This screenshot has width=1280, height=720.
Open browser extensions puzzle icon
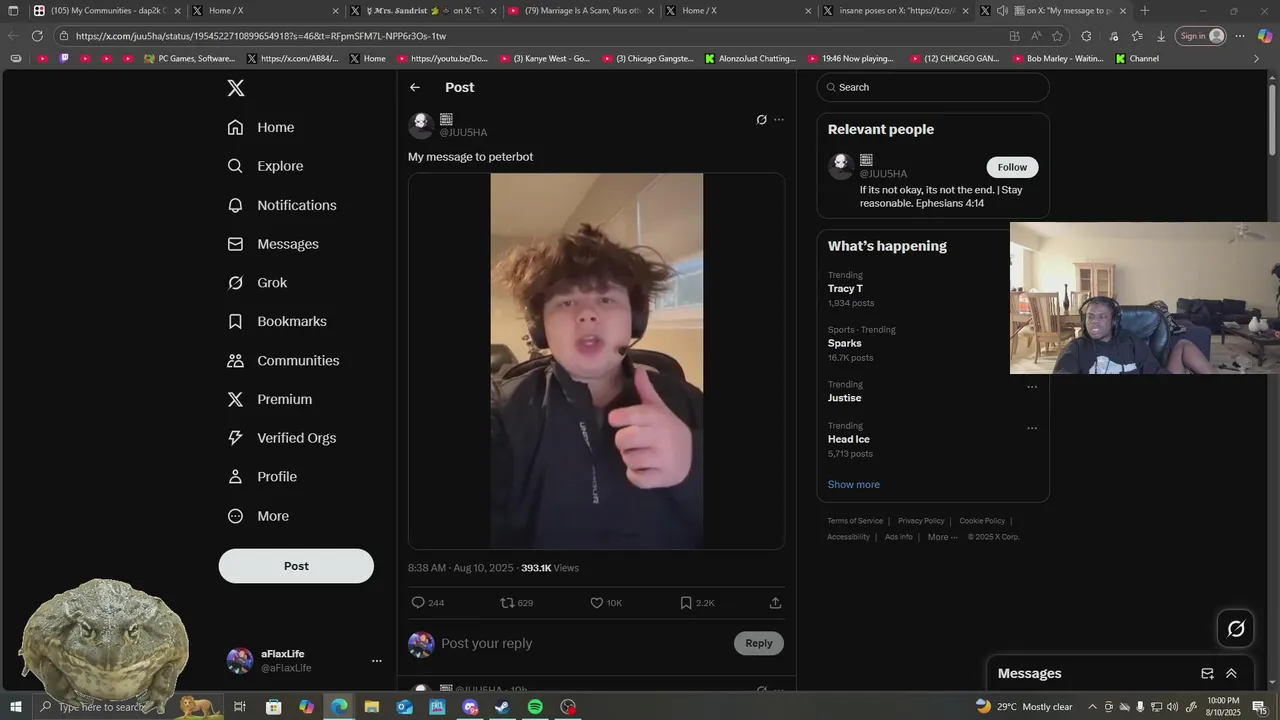click(1086, 36)
